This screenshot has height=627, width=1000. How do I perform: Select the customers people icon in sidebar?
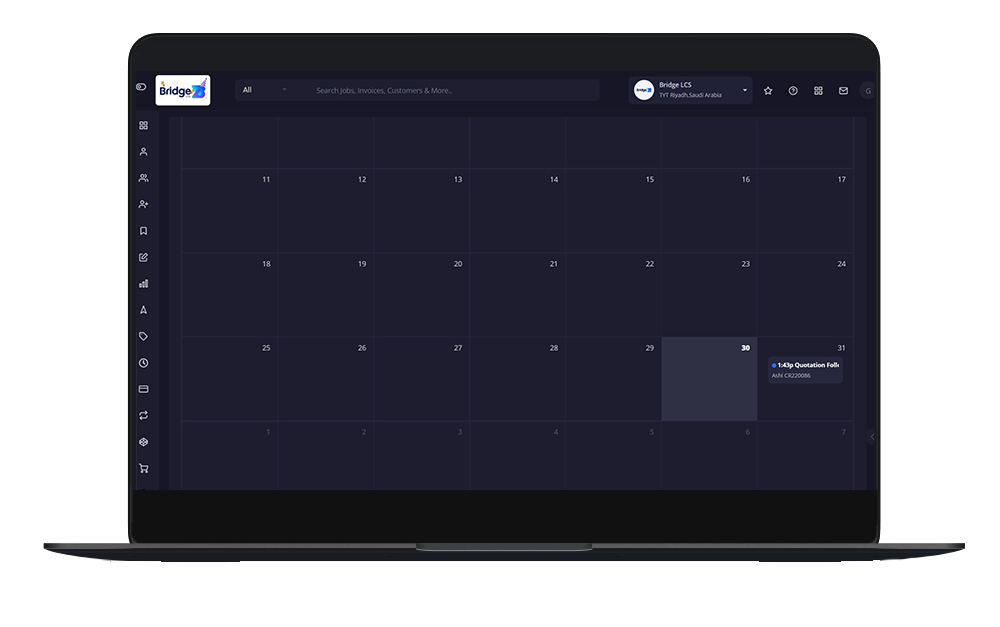143,177
